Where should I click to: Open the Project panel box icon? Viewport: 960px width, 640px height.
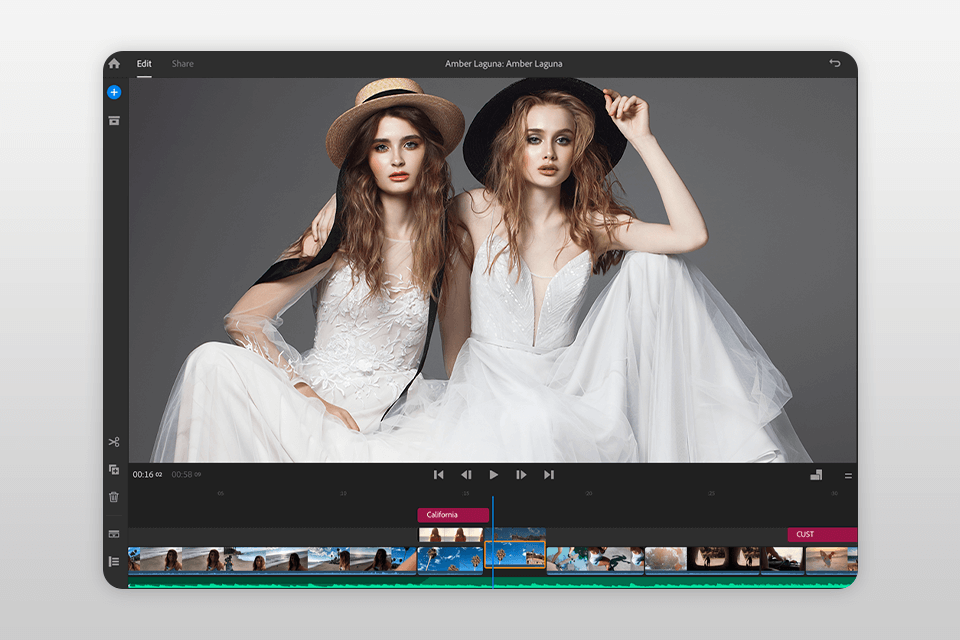click(114, 120)
